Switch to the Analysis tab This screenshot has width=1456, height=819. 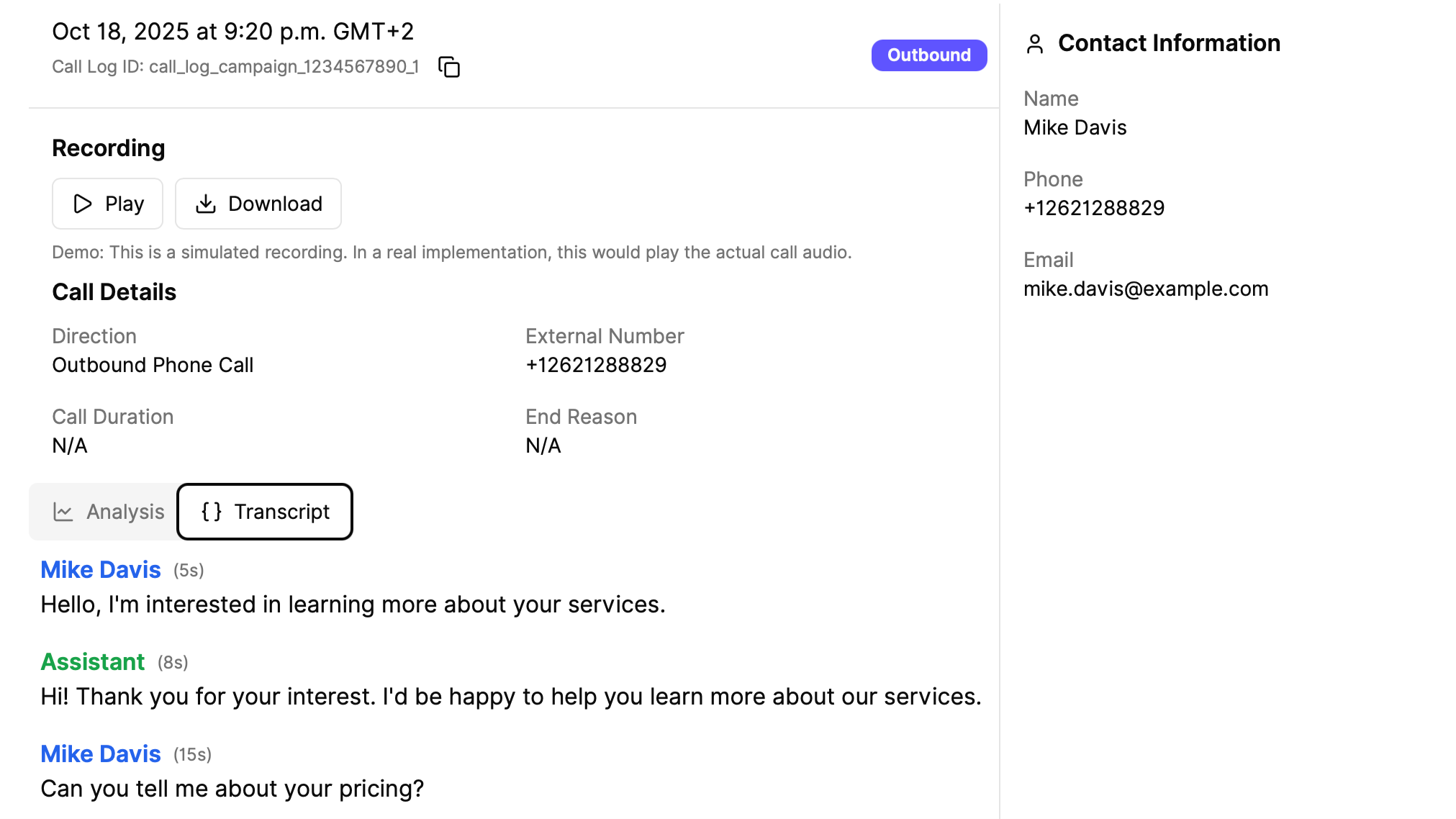click(108, 512)
